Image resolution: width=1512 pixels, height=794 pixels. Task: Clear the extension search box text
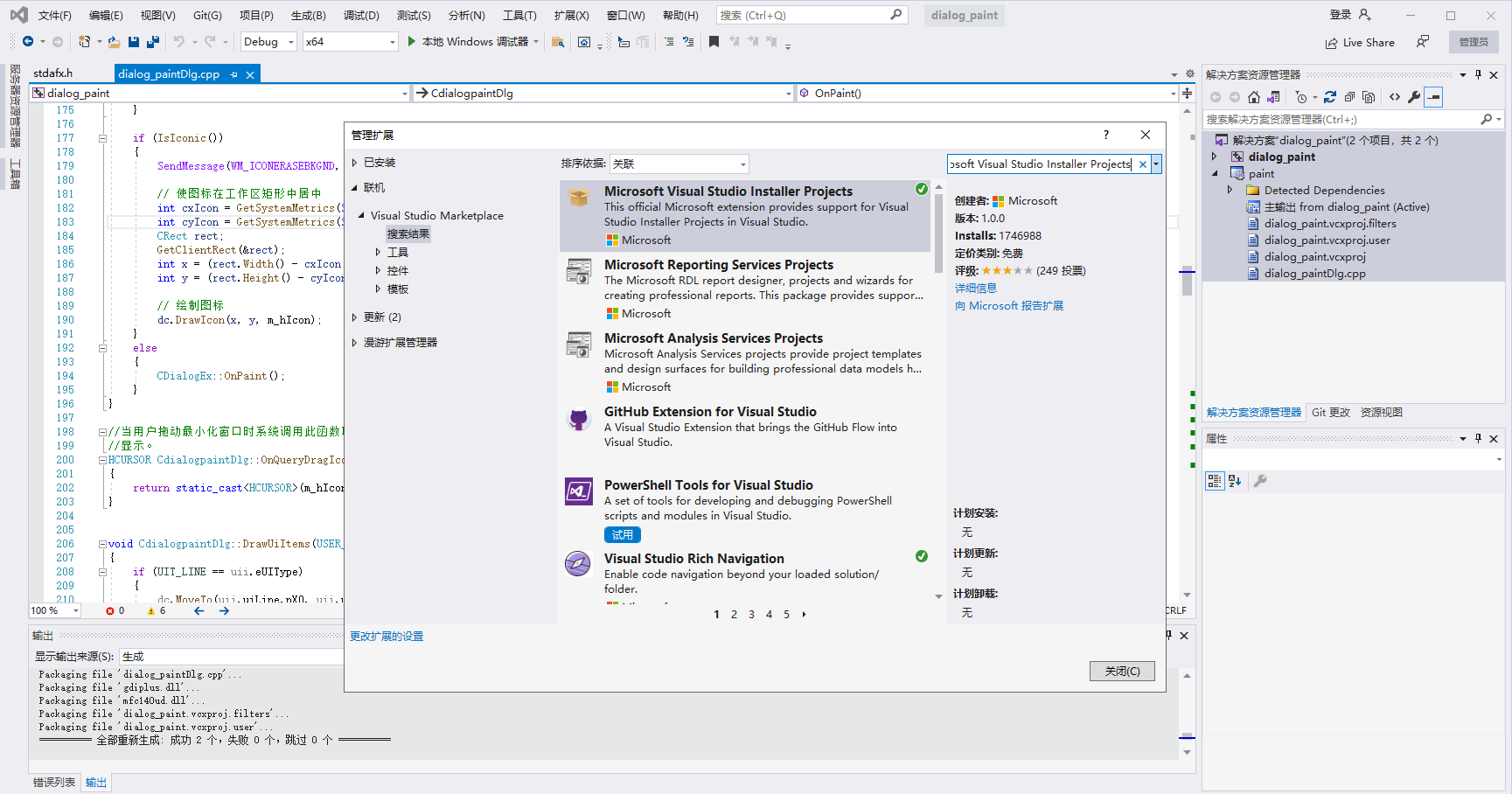coord(1142,164)
